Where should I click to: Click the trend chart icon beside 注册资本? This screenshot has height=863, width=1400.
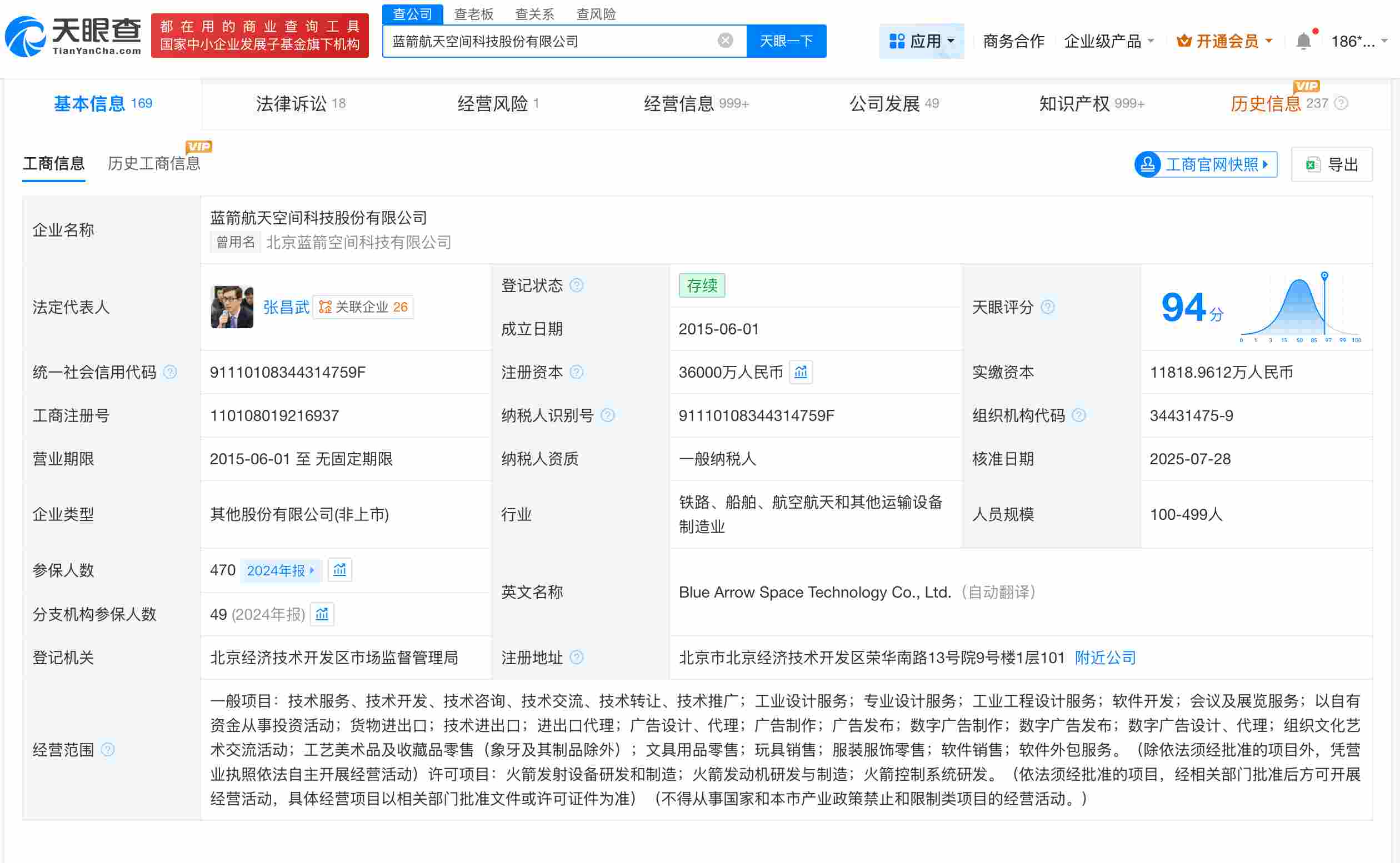tap(801, 372)
